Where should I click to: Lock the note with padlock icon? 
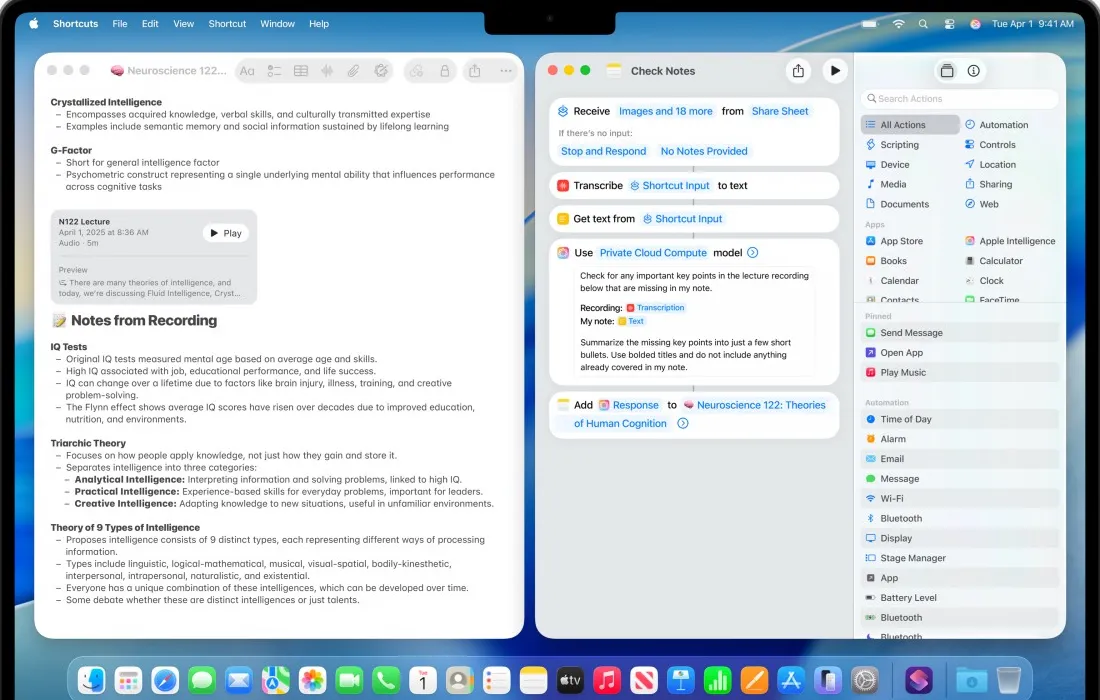(444, 71)
